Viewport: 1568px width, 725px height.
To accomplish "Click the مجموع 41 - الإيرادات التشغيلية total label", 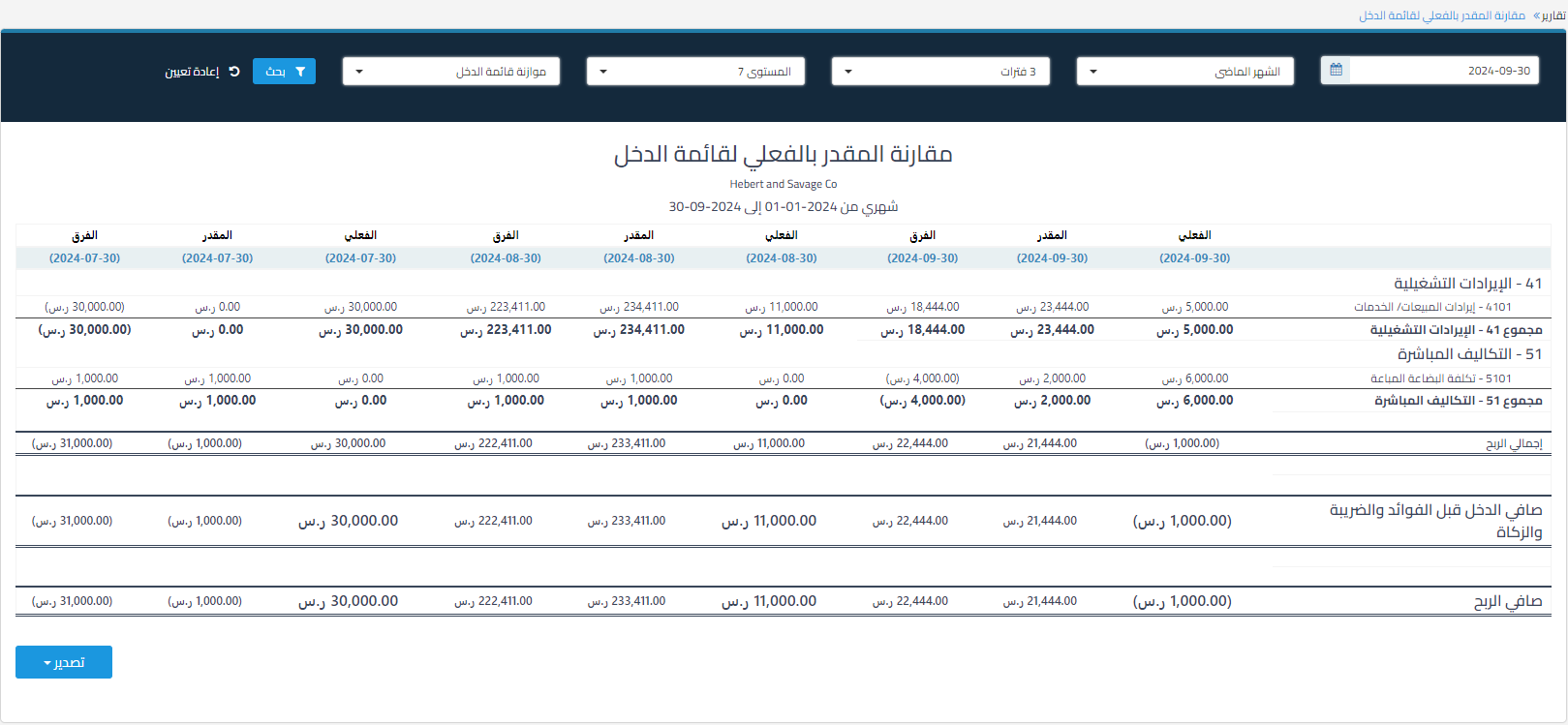I will click(1456, 330).
